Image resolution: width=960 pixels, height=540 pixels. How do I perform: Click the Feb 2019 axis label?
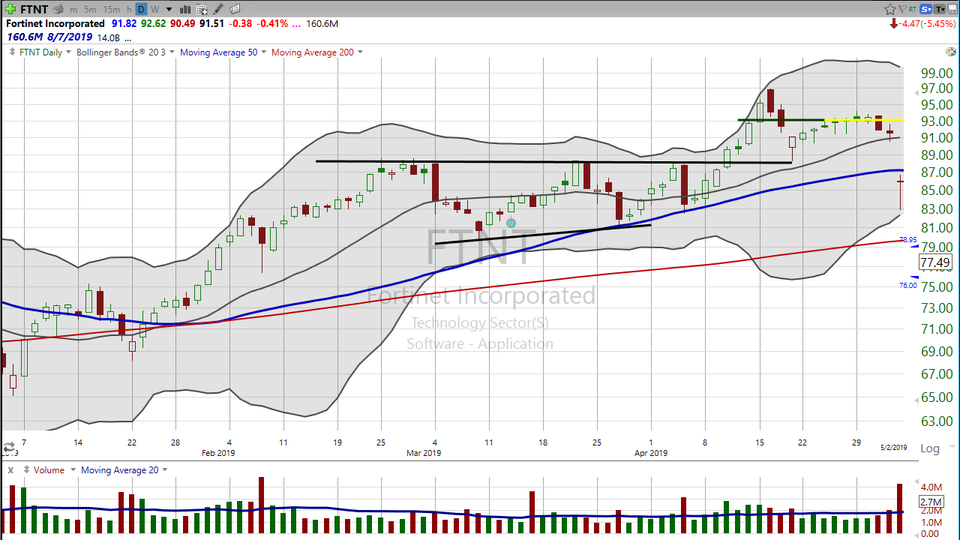(218, 453)
